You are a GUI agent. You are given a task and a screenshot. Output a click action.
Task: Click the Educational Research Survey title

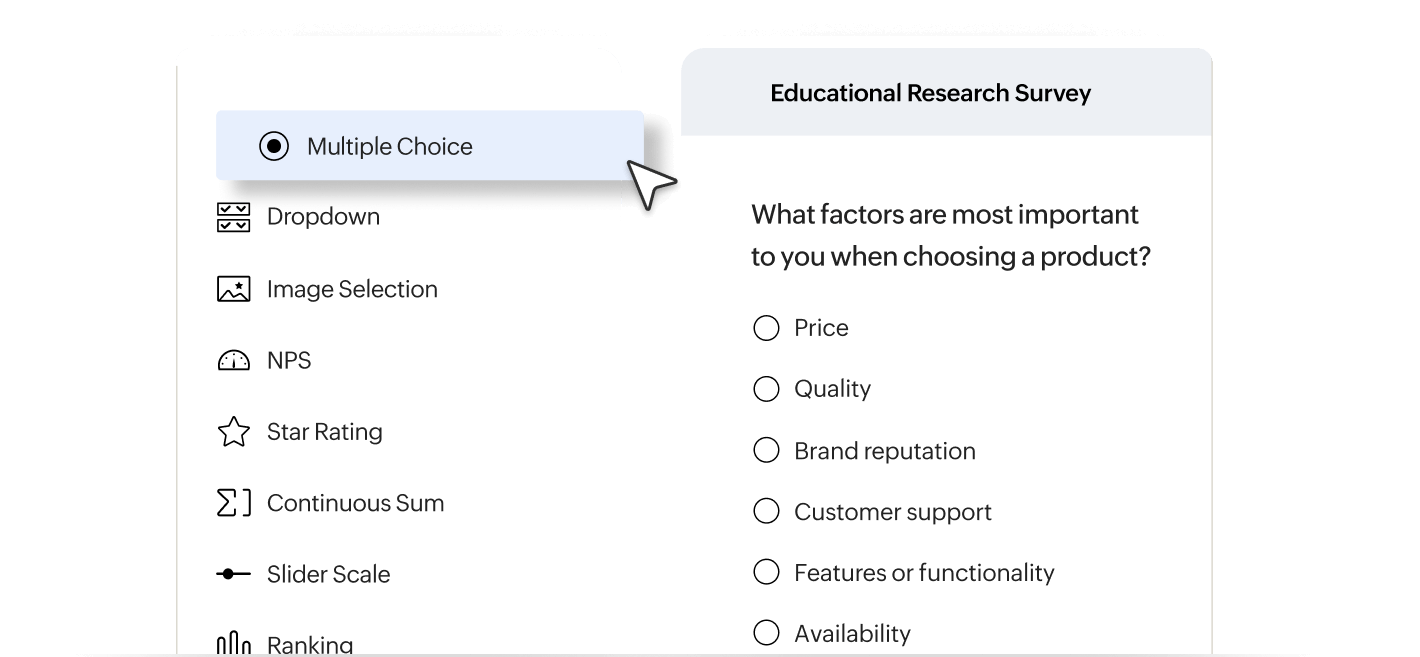coord(930,93)
